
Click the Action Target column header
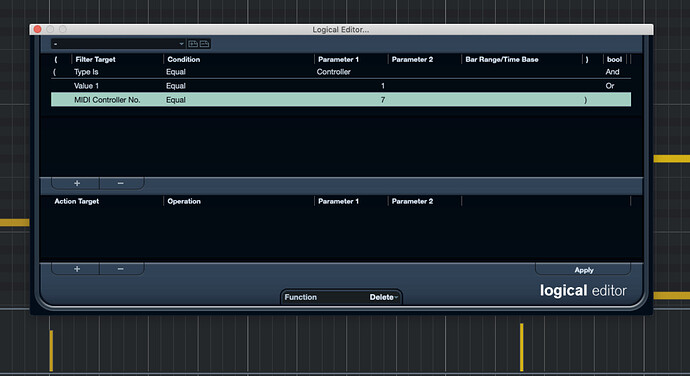tap(77, 201)
